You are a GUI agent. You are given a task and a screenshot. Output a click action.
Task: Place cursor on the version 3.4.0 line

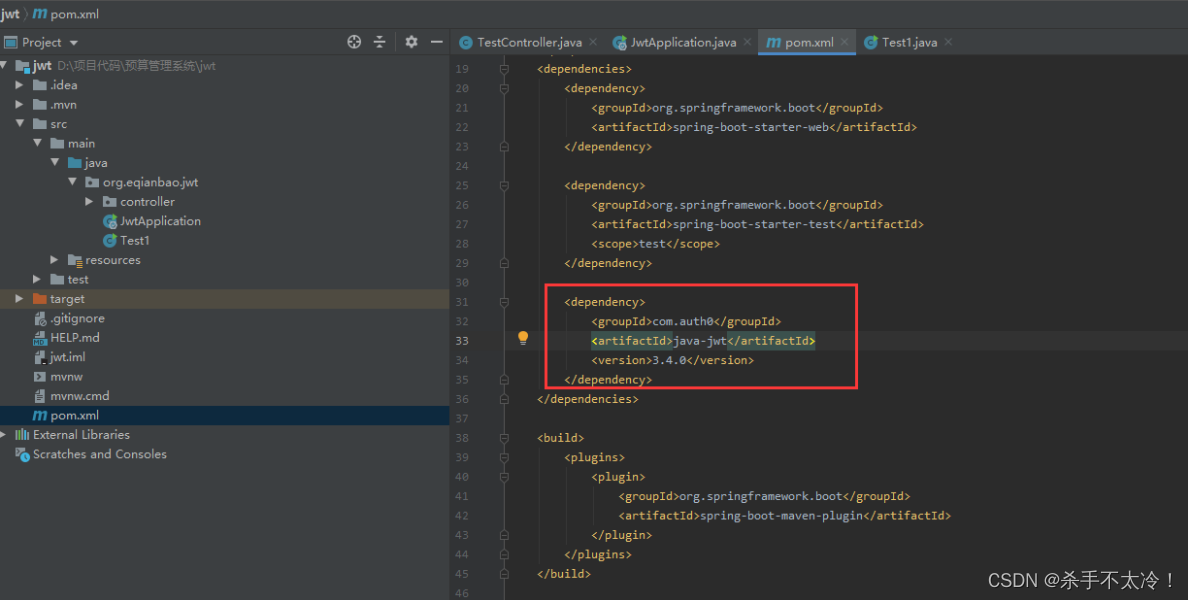click(x=672, y=360)
